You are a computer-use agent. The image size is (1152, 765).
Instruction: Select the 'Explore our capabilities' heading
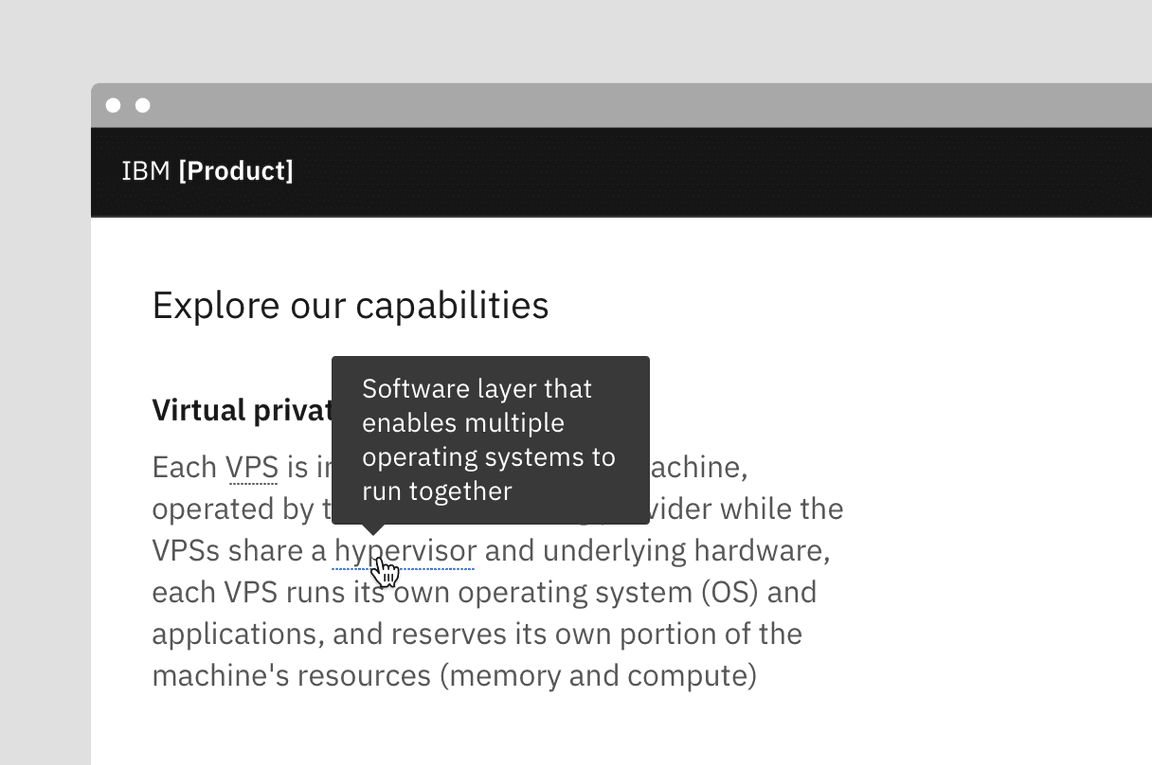click(350, 305)
